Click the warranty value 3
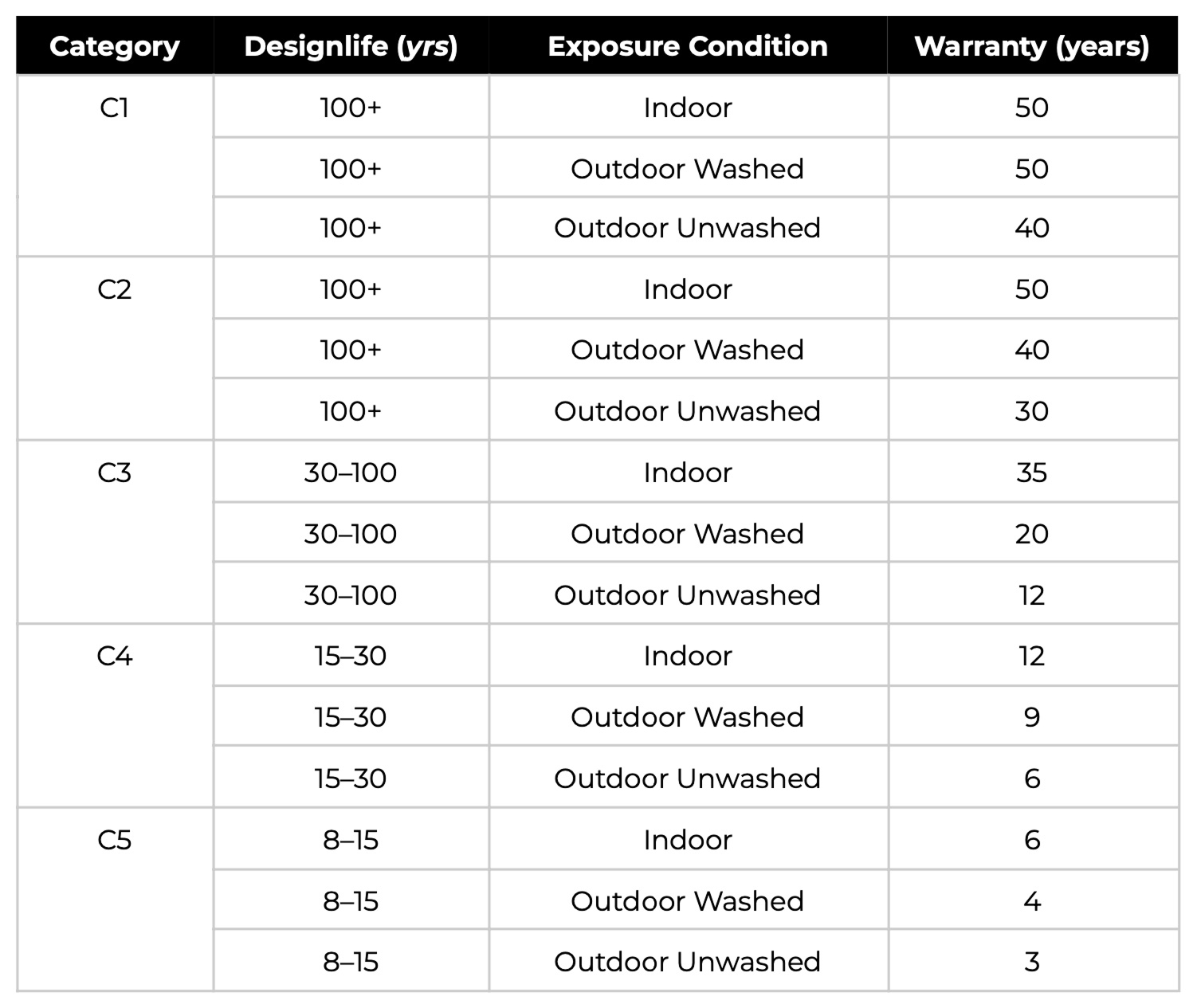The width and height of the screenshot is (1197, 1008). click(x=1032, y=962)
